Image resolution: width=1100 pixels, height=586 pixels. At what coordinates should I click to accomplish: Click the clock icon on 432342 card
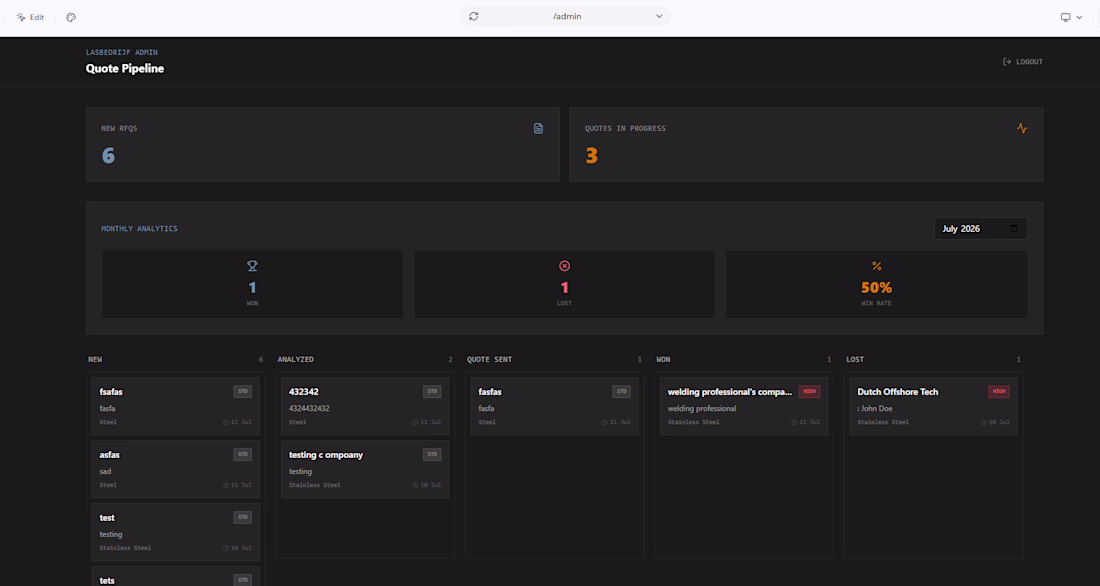415,422
